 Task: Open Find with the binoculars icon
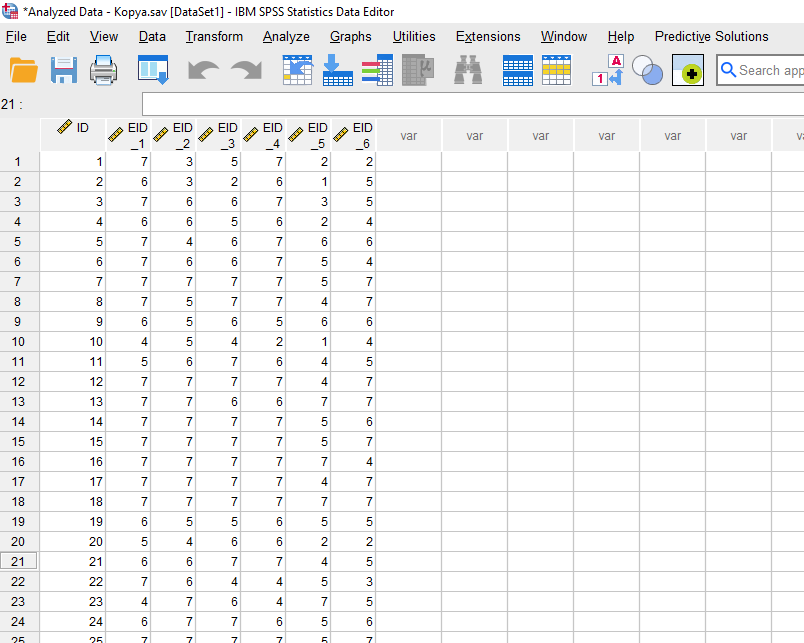[x=467, y=70]
